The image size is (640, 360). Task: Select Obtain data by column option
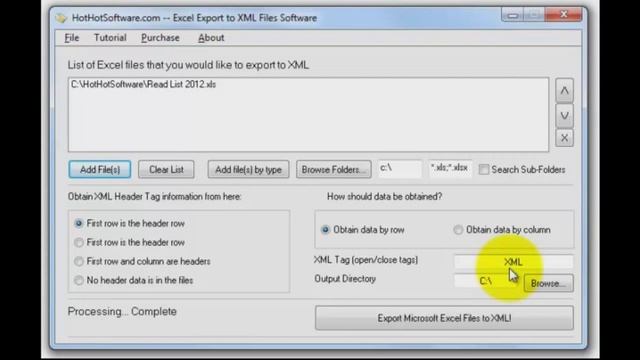pyautogui.click(x=458, y=230)
